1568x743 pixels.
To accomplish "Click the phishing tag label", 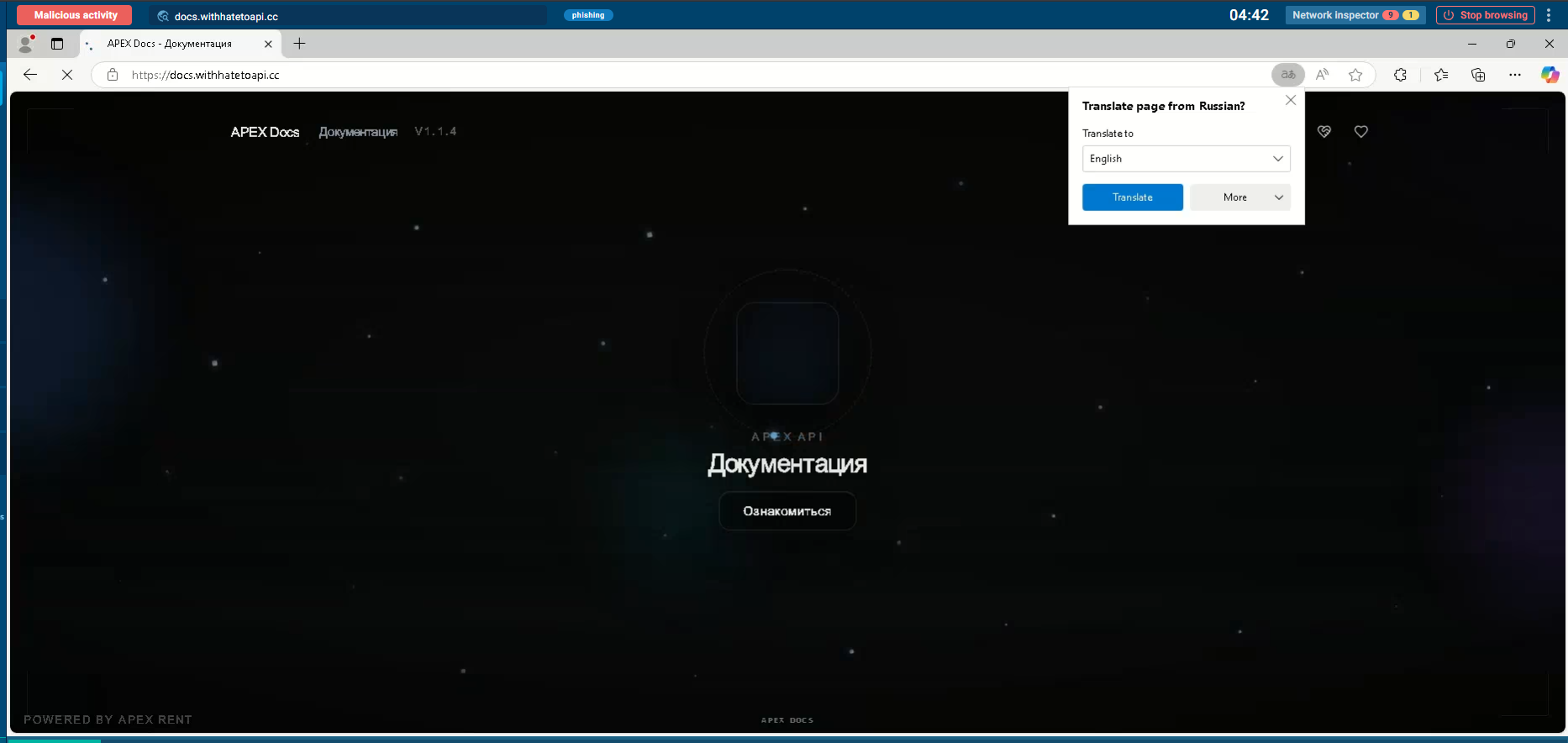I will 588,15.
